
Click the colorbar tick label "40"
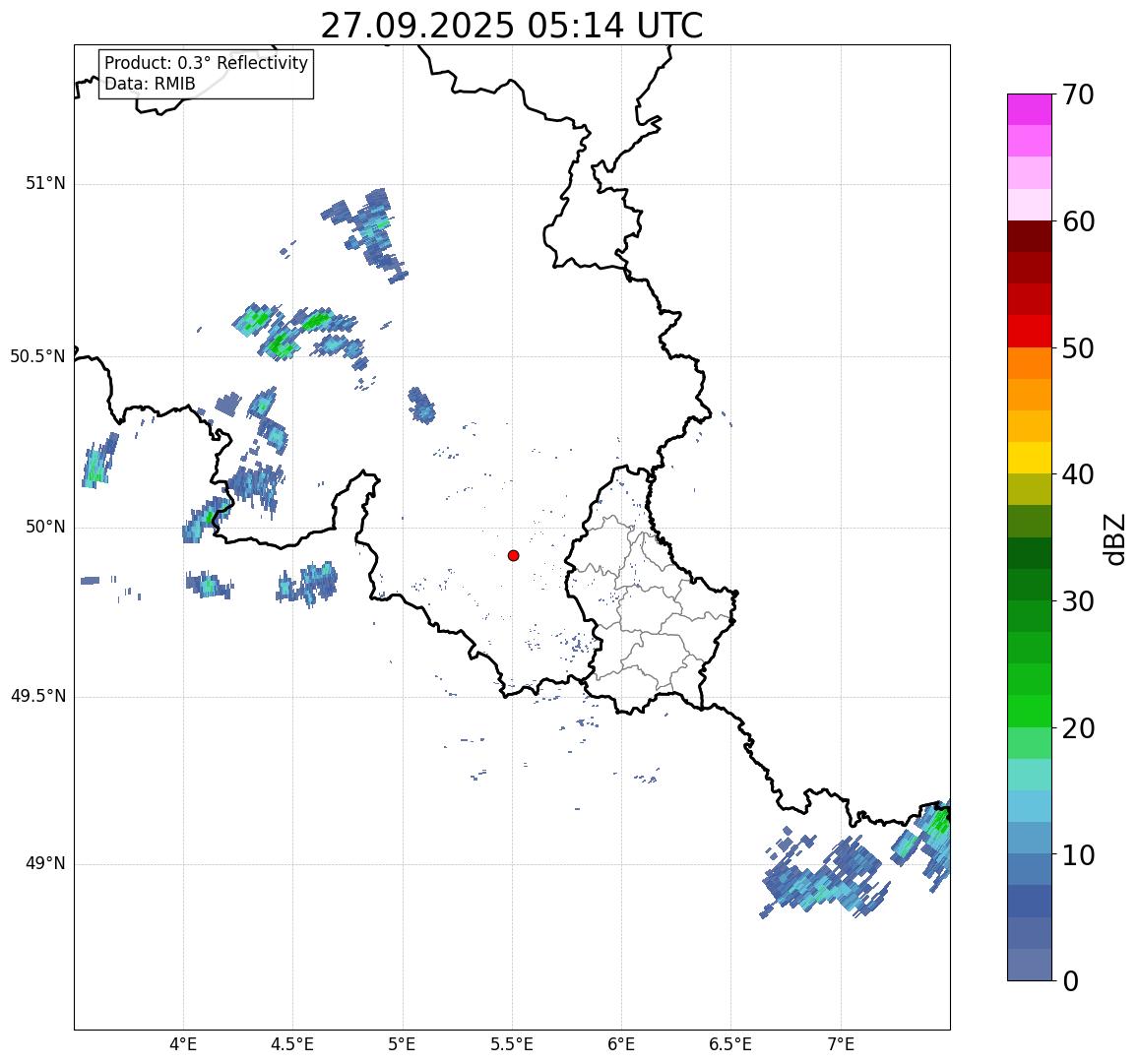pyautogui.click(x=1078, y=474)
